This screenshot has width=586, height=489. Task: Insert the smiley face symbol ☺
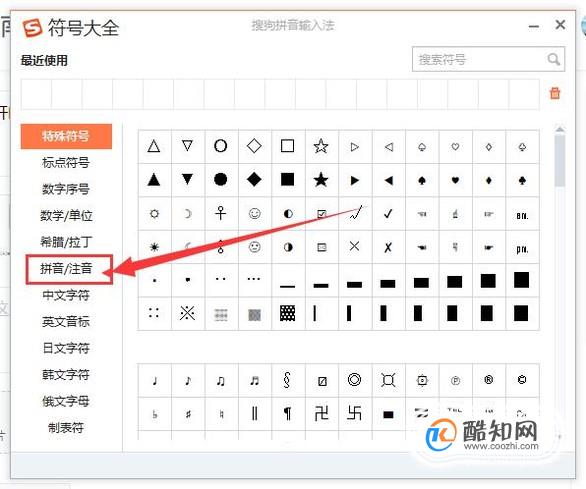(x=255, y=213)
